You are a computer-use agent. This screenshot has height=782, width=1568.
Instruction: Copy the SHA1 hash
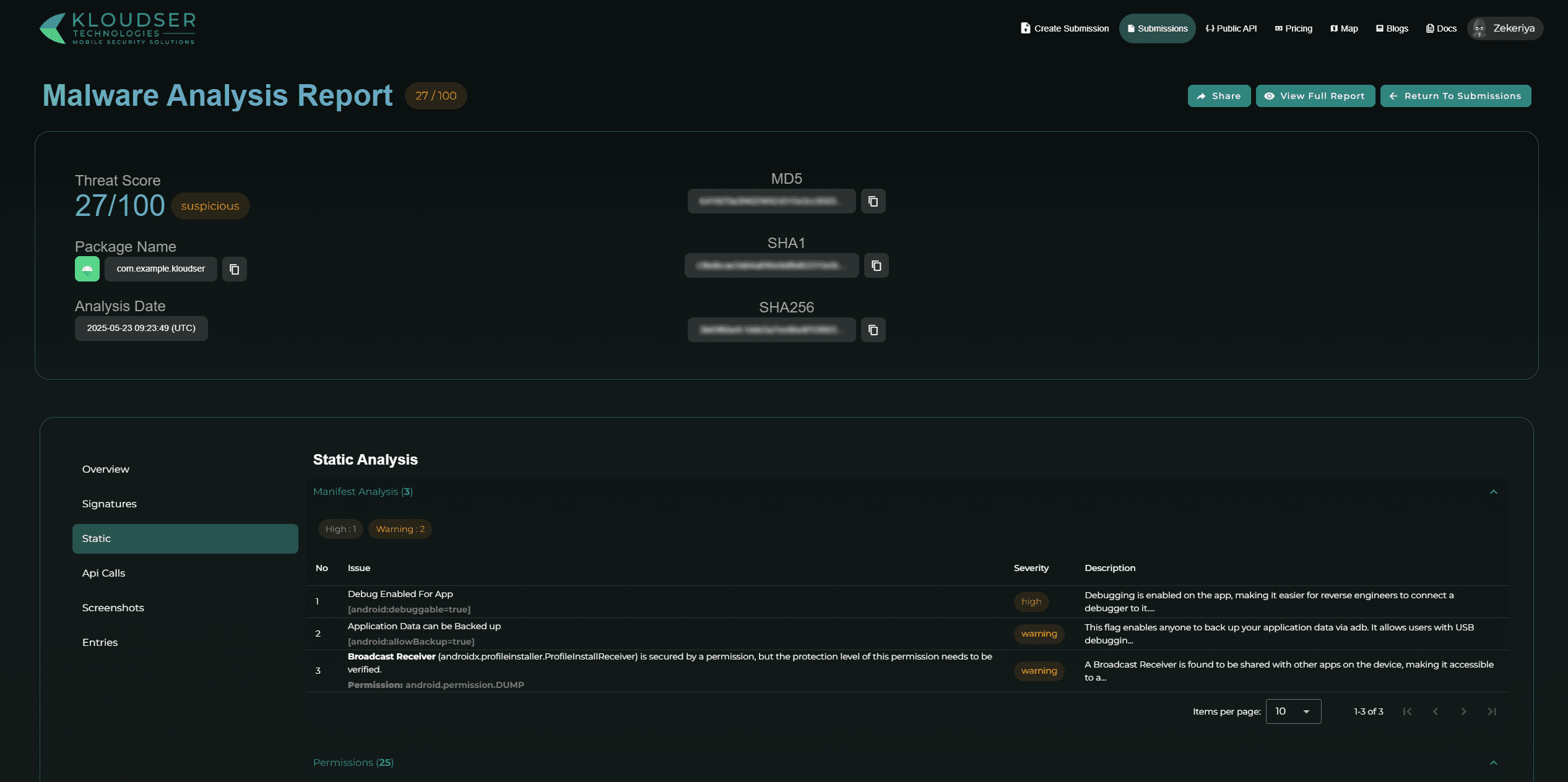click(x=877, y=265)
